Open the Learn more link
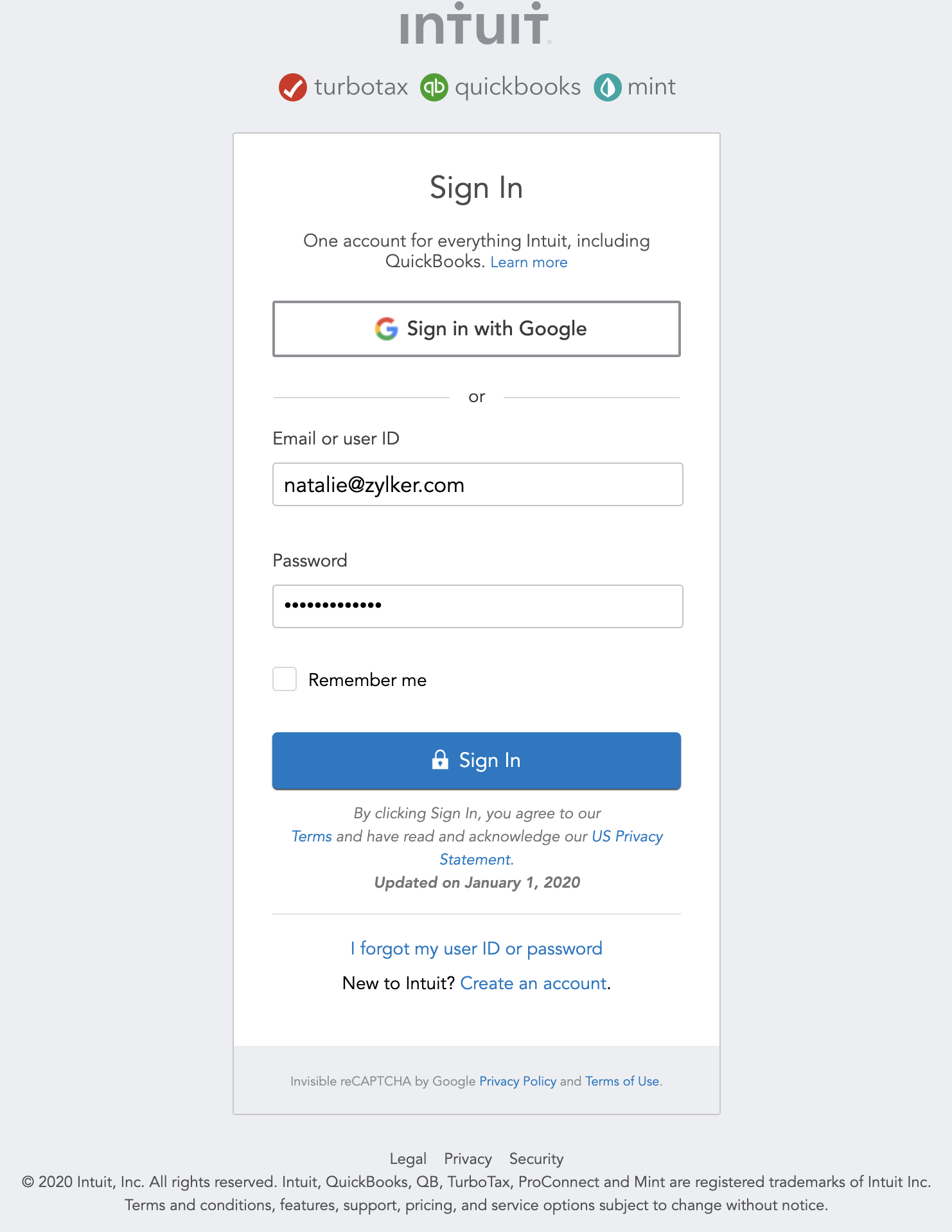The height and width of the screenshot is (1232, 952). coord(529,262)
